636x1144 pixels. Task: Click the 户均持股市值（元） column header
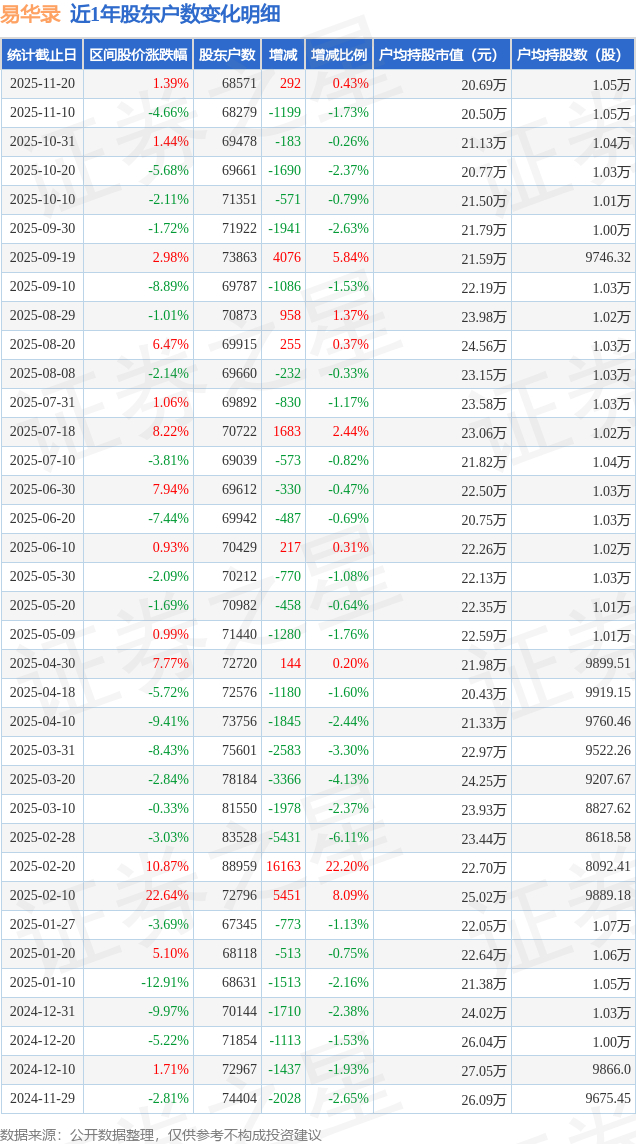[x=441, y=55]
